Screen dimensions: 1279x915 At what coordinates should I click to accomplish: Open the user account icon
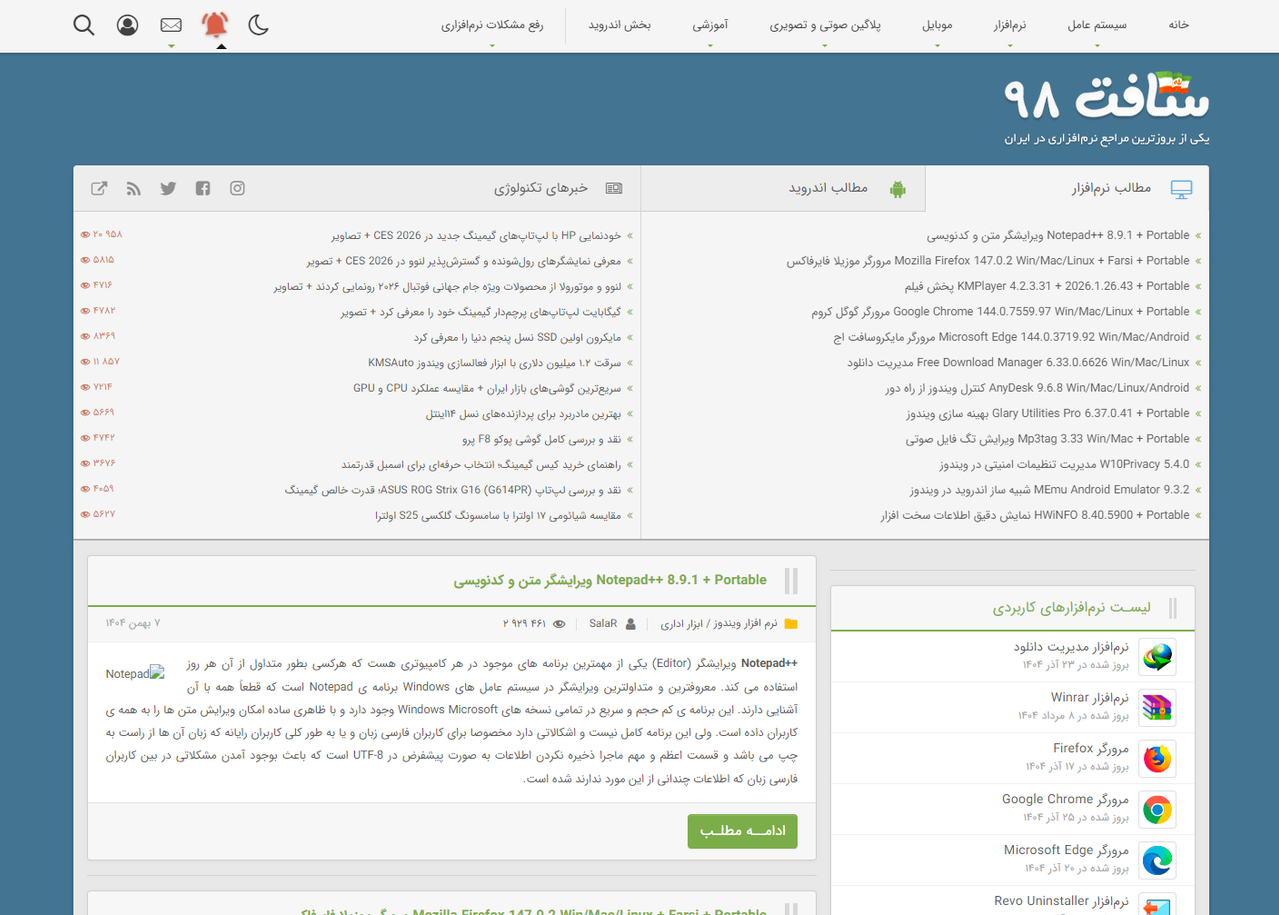127,25
